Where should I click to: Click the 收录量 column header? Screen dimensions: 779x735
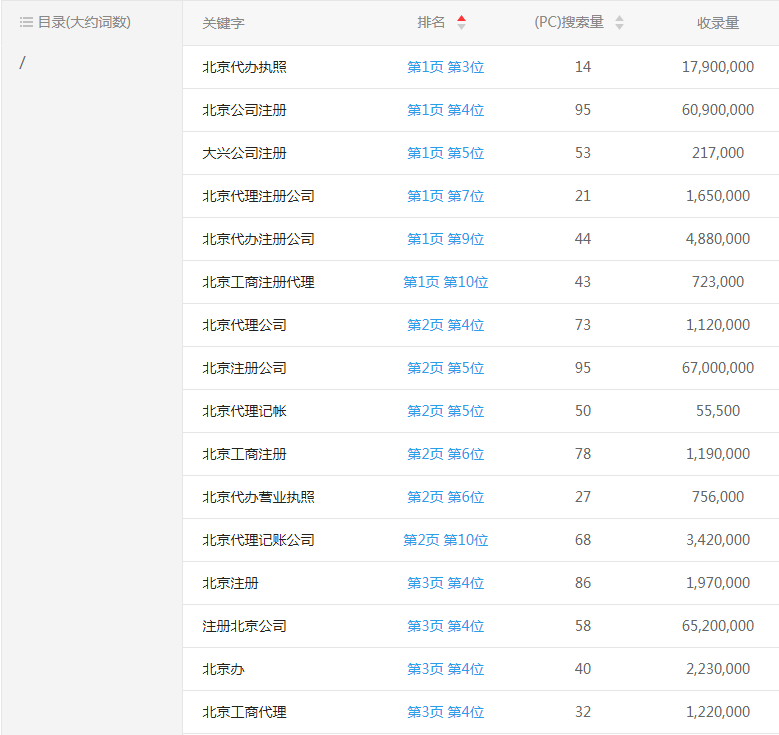pyautogui.click(x=717, y=23)
